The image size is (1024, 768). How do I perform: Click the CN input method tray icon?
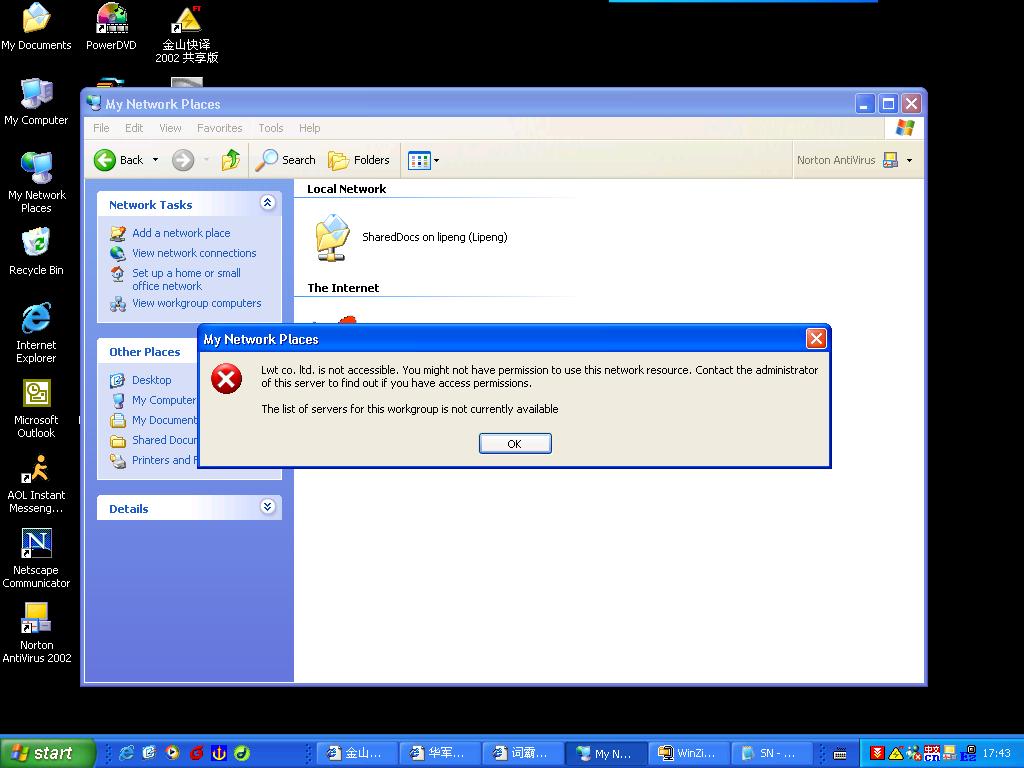[x=932, y=753]
